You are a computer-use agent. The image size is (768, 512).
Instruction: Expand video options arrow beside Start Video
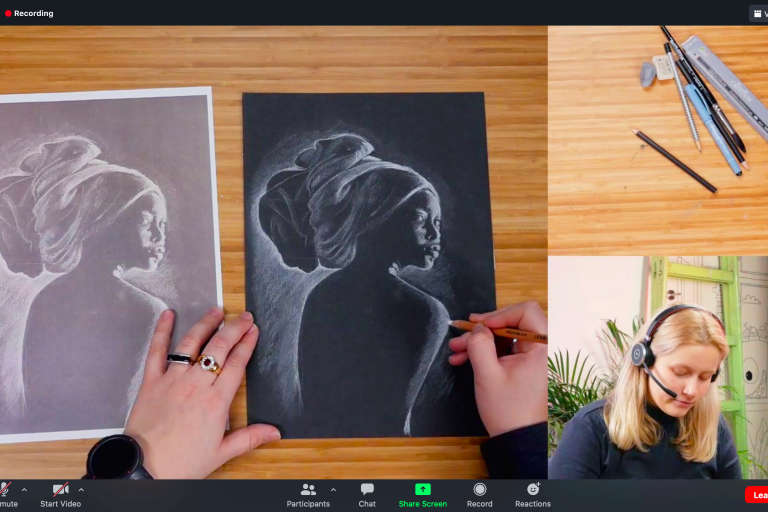(81, 489)
